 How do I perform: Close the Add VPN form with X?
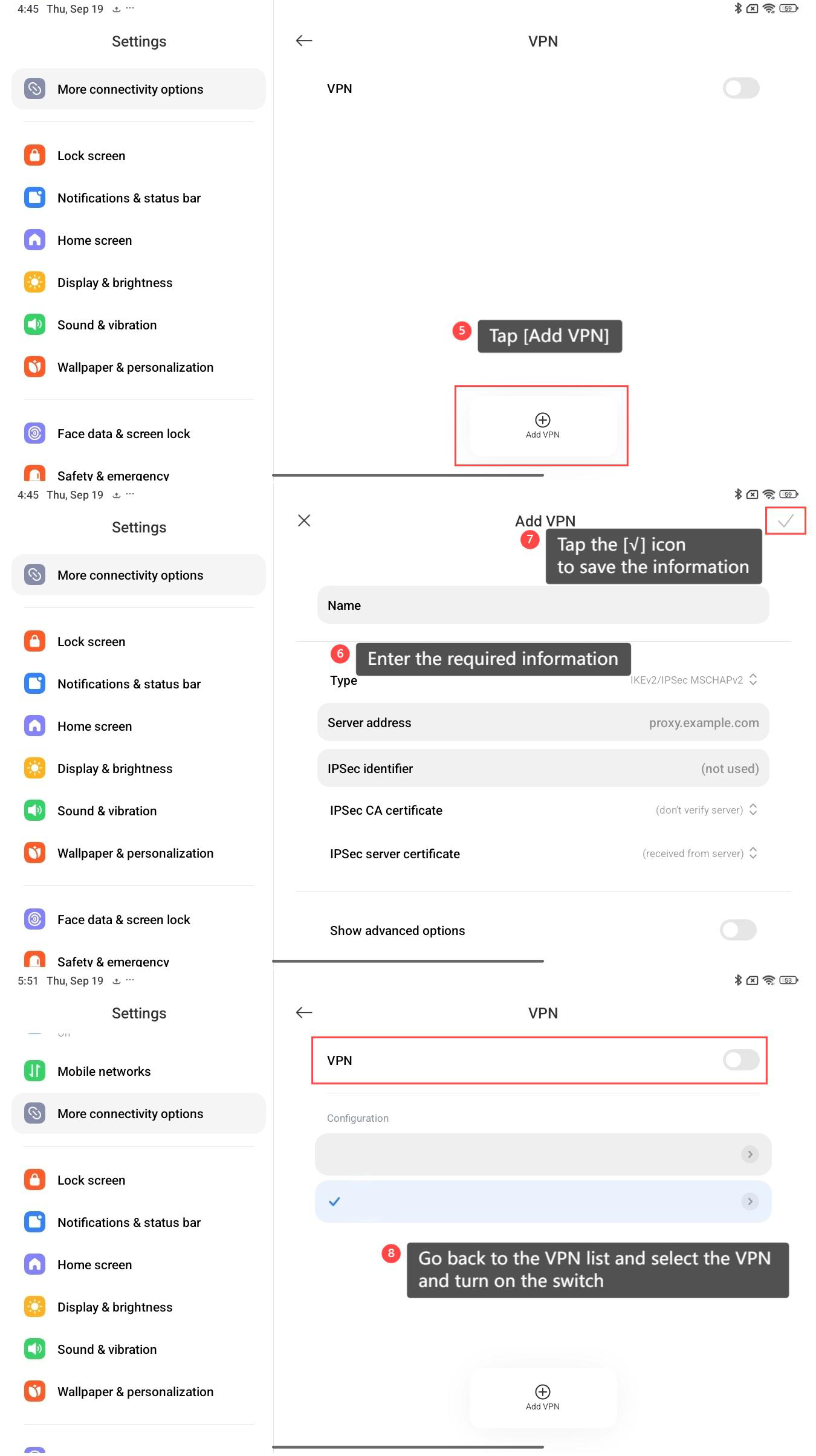point(304,520)
